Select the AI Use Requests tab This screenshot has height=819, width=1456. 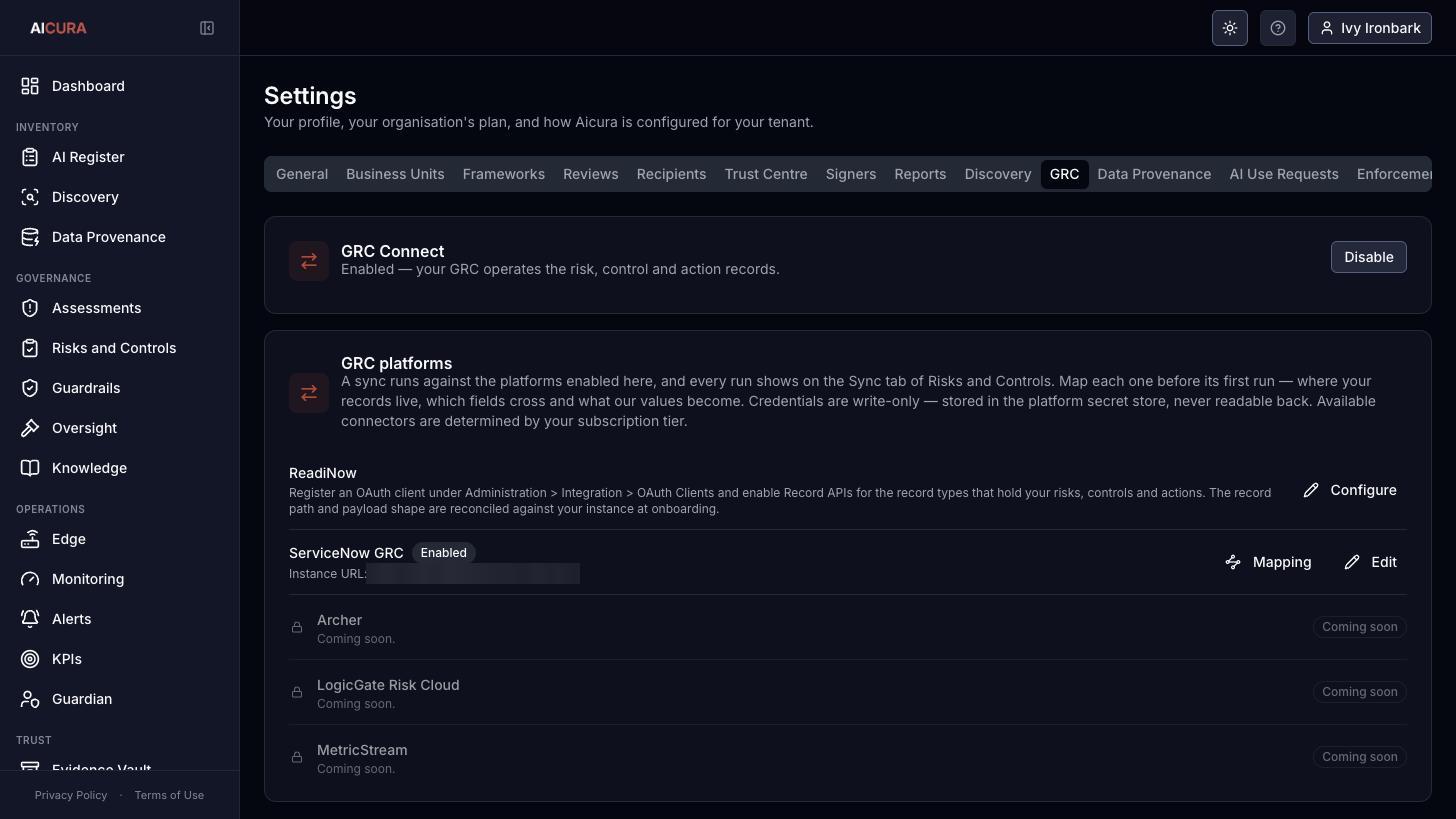coord(1284,174)
